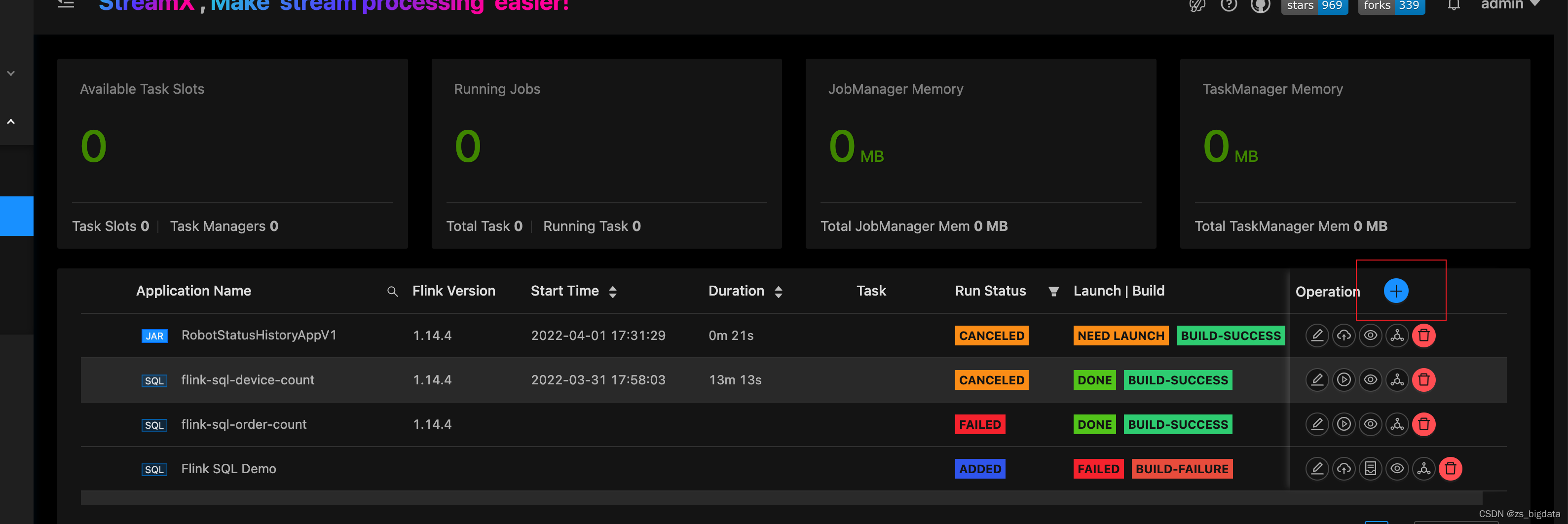This screenshot has height=524, width=1568.
Task: Open the theme palette icon in header
Action: [1196, 5]
